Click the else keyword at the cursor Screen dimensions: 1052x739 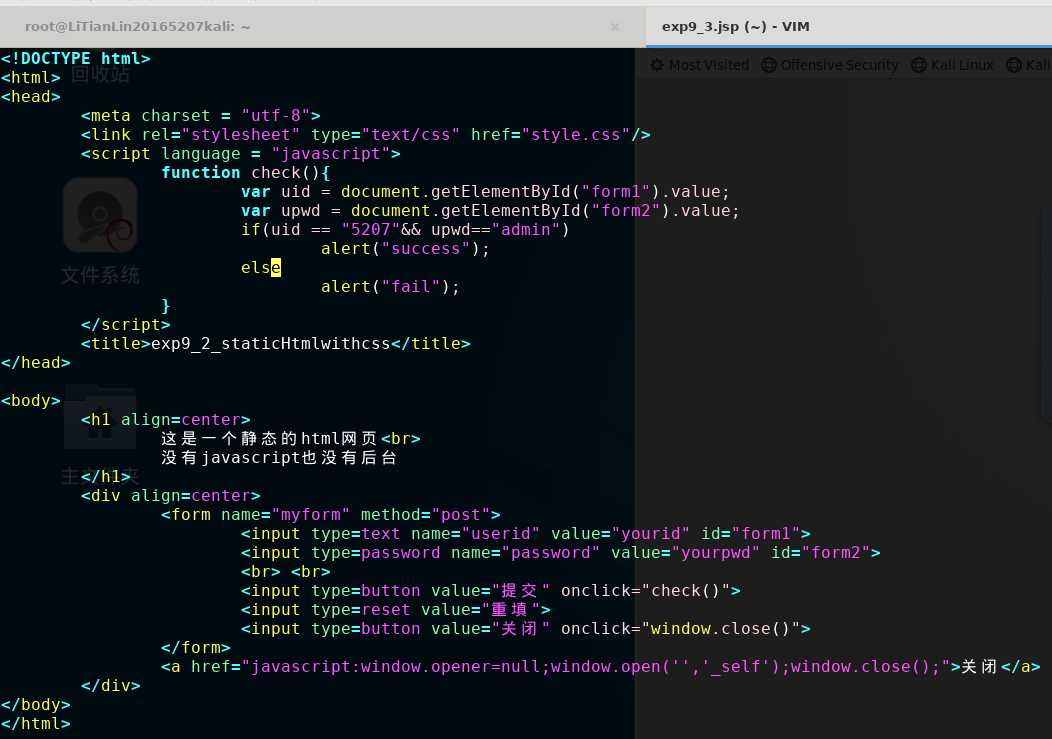coord(261,268)
